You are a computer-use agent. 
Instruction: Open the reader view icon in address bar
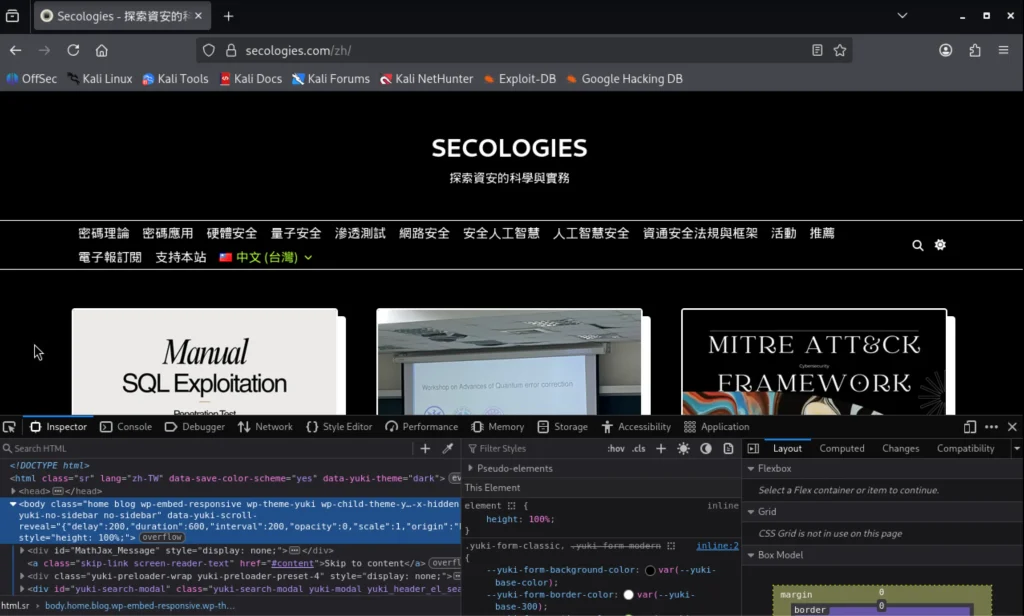pos(817,50)
